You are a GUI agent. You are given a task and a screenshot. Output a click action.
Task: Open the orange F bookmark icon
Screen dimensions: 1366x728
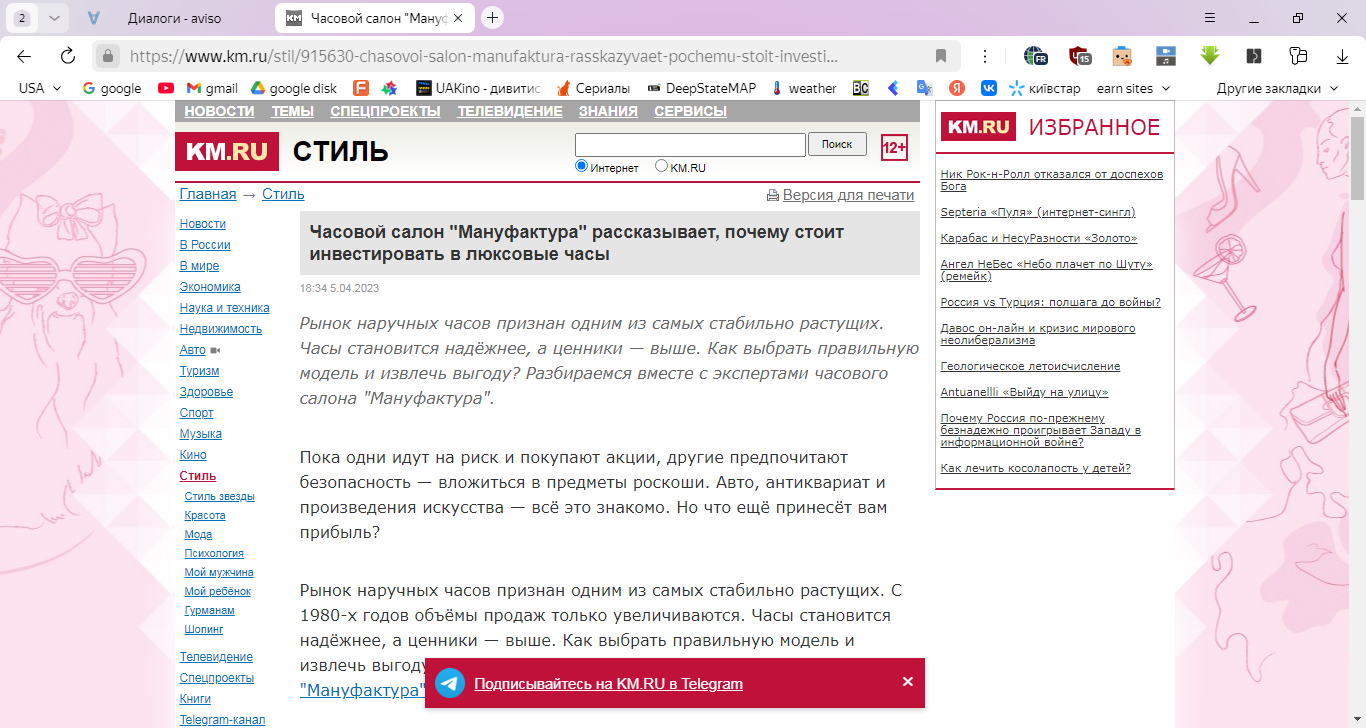pos(361,88)
